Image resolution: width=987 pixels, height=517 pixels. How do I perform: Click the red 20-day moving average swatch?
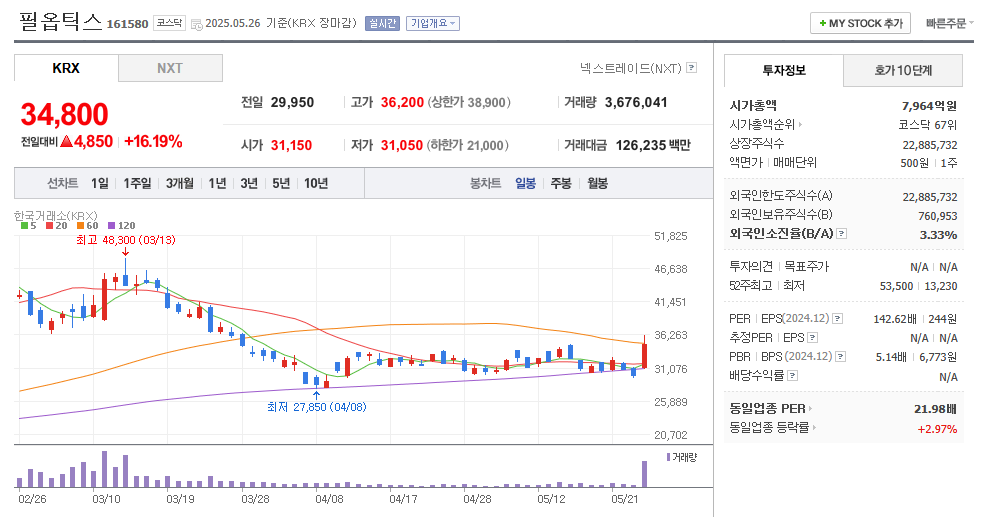coord(49,225)
